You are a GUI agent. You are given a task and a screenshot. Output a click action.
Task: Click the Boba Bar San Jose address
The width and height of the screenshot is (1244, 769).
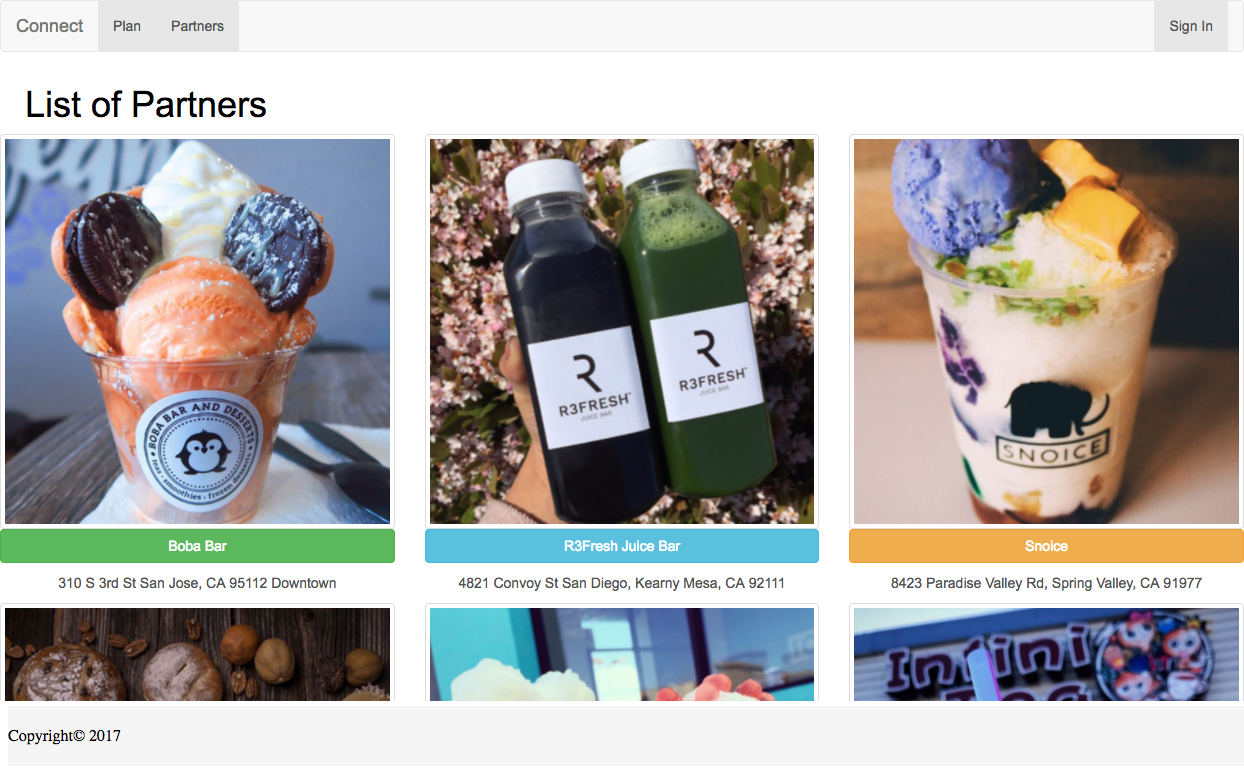pyautogui.click(x=197, y=583)
